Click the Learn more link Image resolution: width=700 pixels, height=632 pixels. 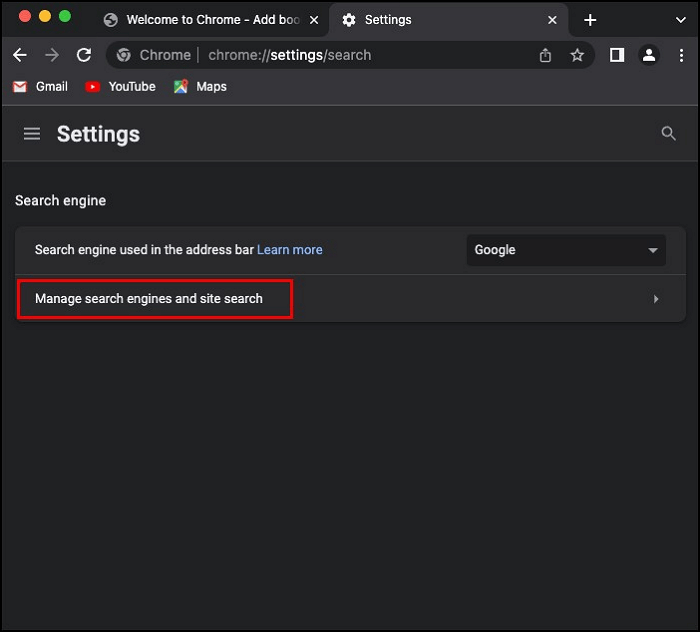point(290,250)
